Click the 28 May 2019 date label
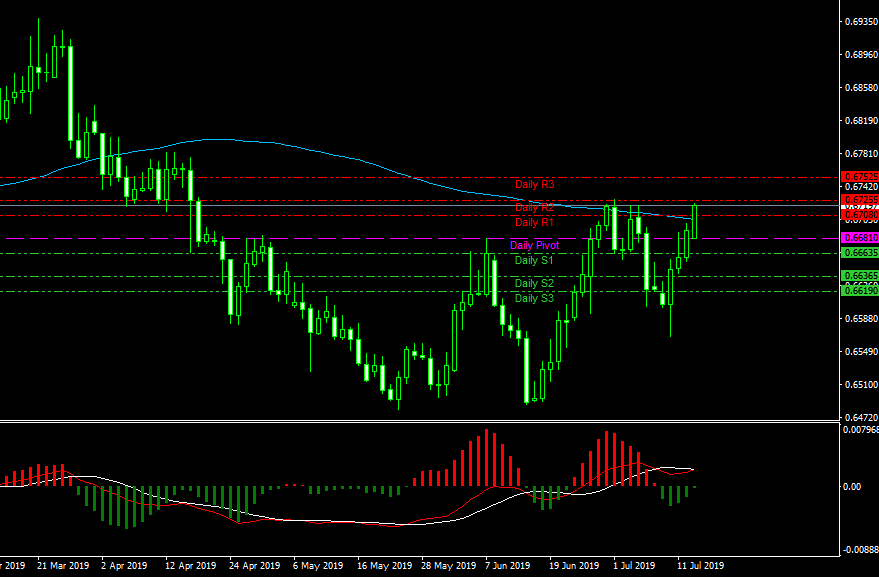 pyautogui.click(x=447, y=566)
